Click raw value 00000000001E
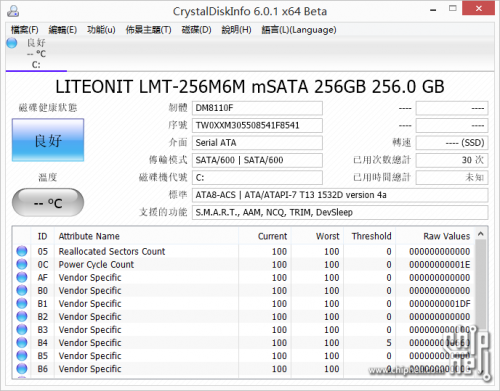Image resolution: width=500 pixels, height=391 pixels. (440, 264)
